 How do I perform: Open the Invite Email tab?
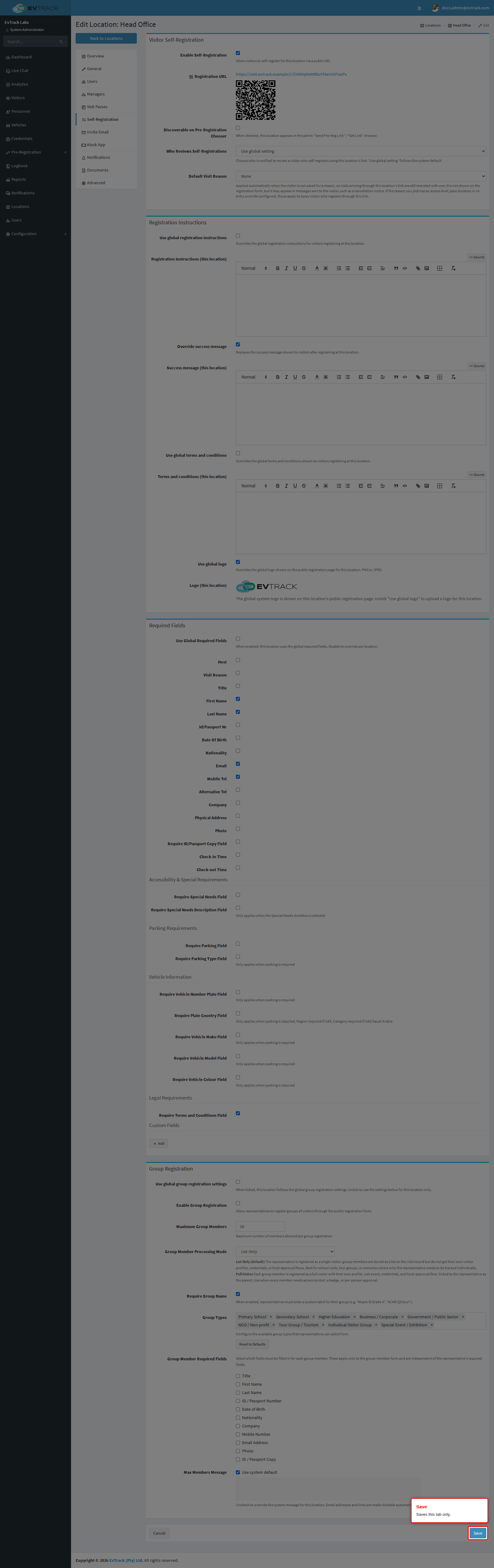(x=106, y=132)
